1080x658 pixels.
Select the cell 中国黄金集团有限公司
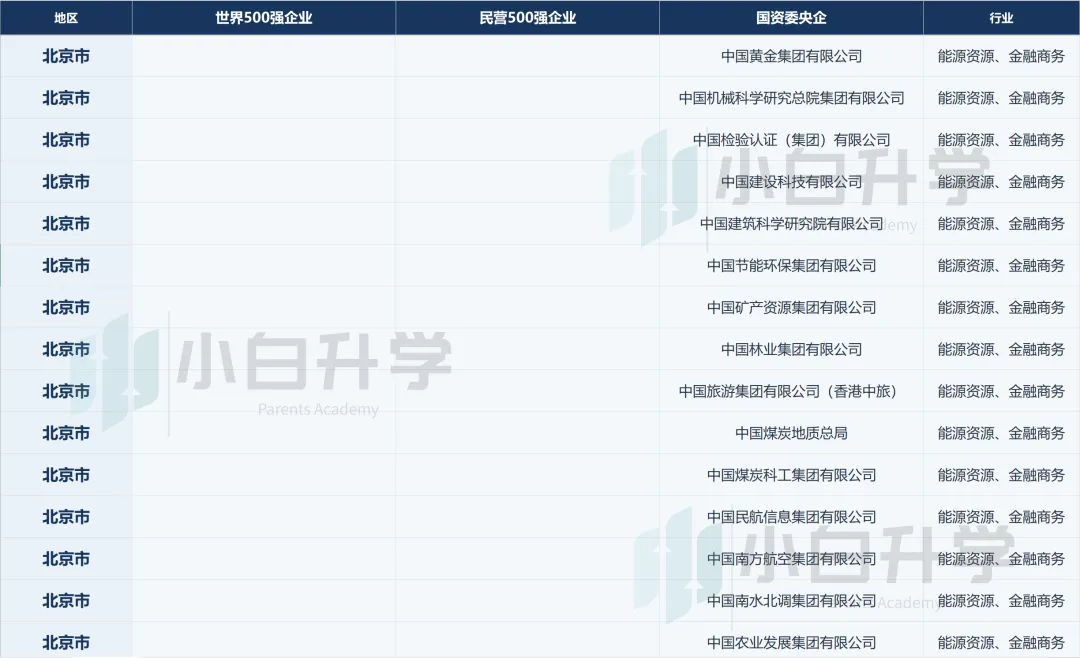point(791,56)
